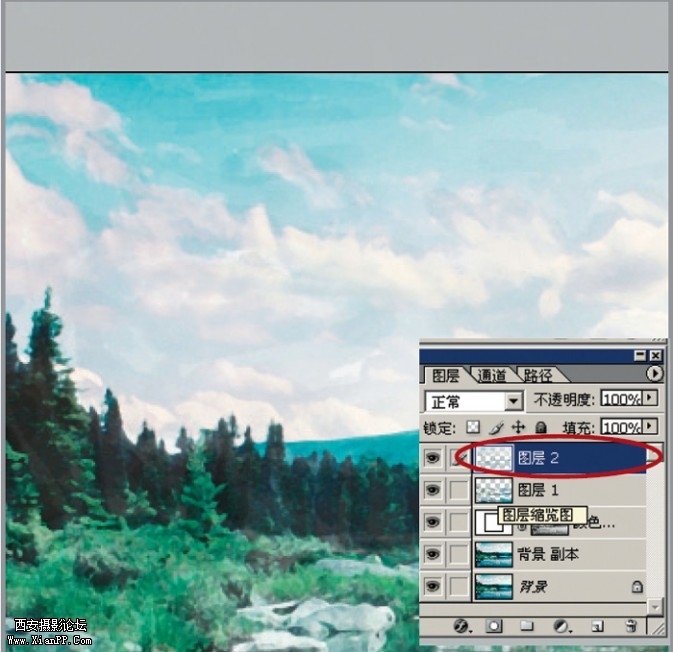Image resolution: width=673 pixels, height=652 pixels.
Task: Open the layers panel round flyout menu
Action: (x=655, y=374)
